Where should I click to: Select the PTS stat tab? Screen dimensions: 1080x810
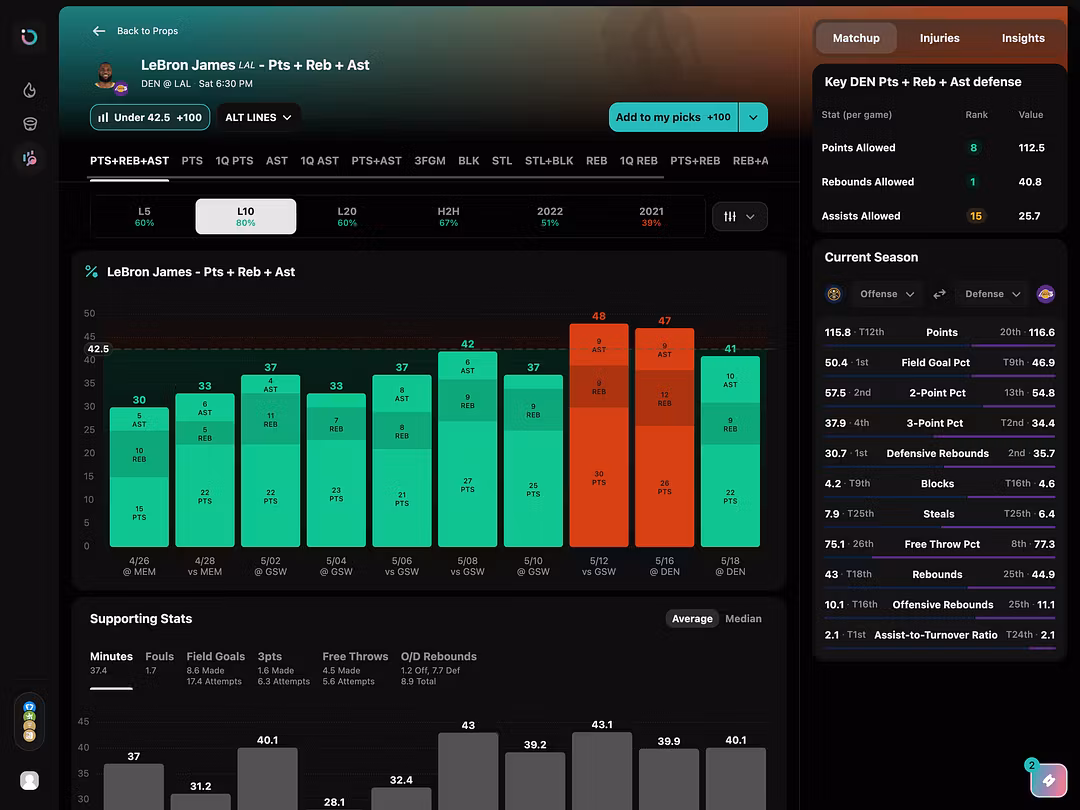pyautogui.click(x=192, y=160)
